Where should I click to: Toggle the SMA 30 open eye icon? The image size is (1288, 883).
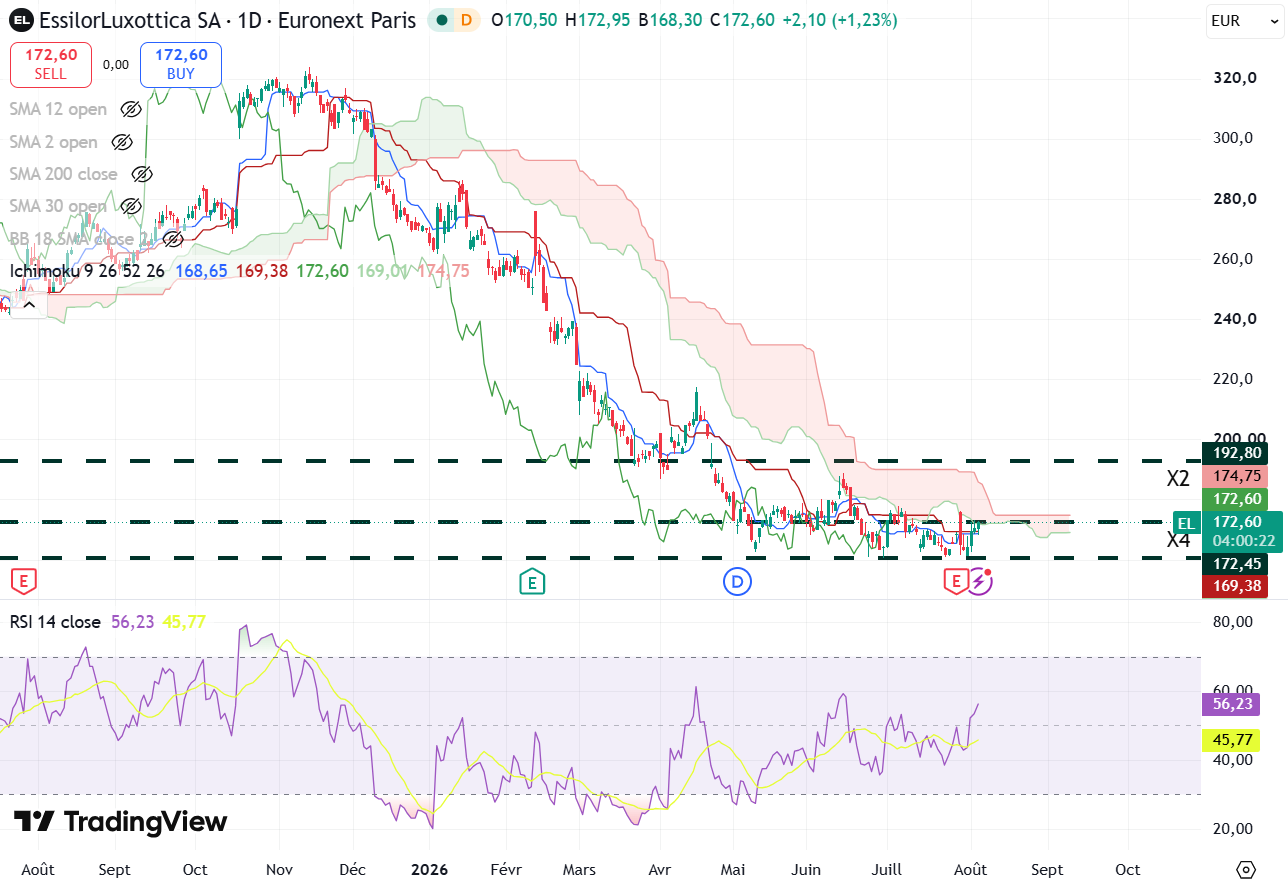[x=131, y=206]
